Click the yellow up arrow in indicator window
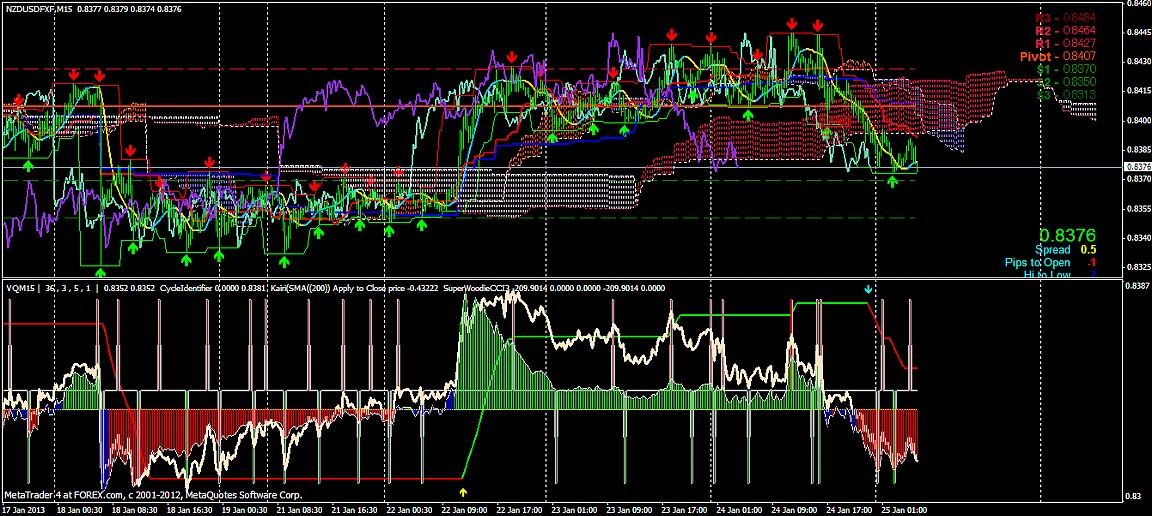This screenshot has height=516, width=1152. pyautogui.click(x=462, y=492)
